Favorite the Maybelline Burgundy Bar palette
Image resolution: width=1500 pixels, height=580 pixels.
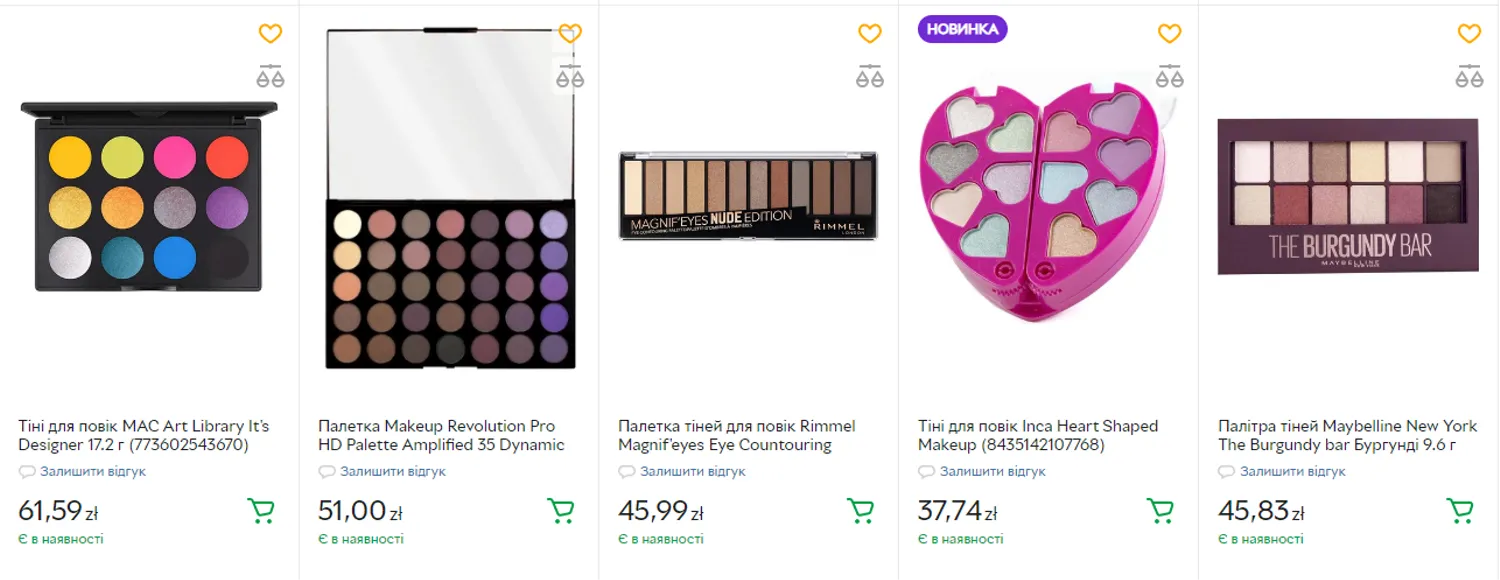pos(1469,34)
